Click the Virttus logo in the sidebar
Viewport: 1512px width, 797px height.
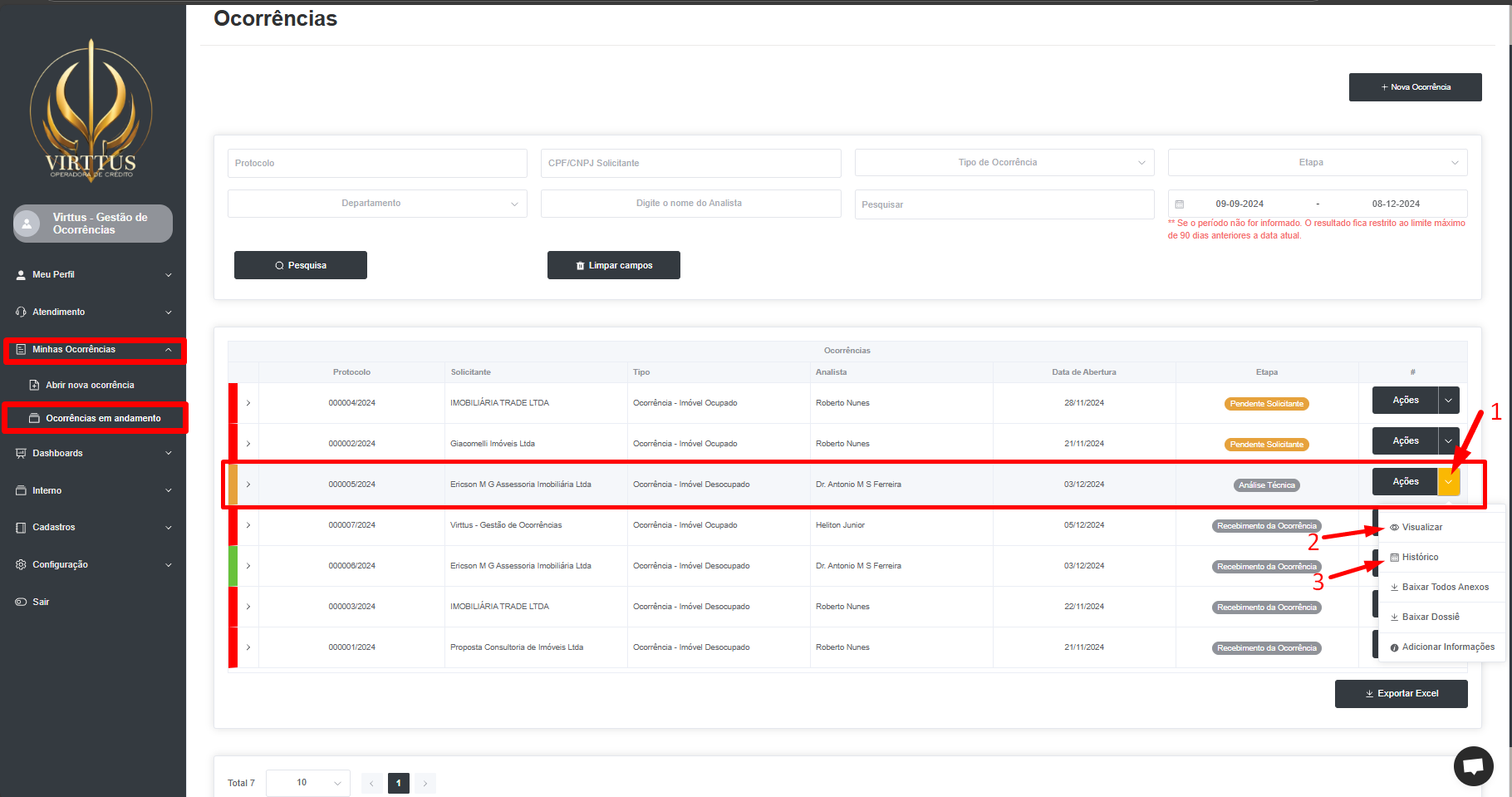click(91, 109)
